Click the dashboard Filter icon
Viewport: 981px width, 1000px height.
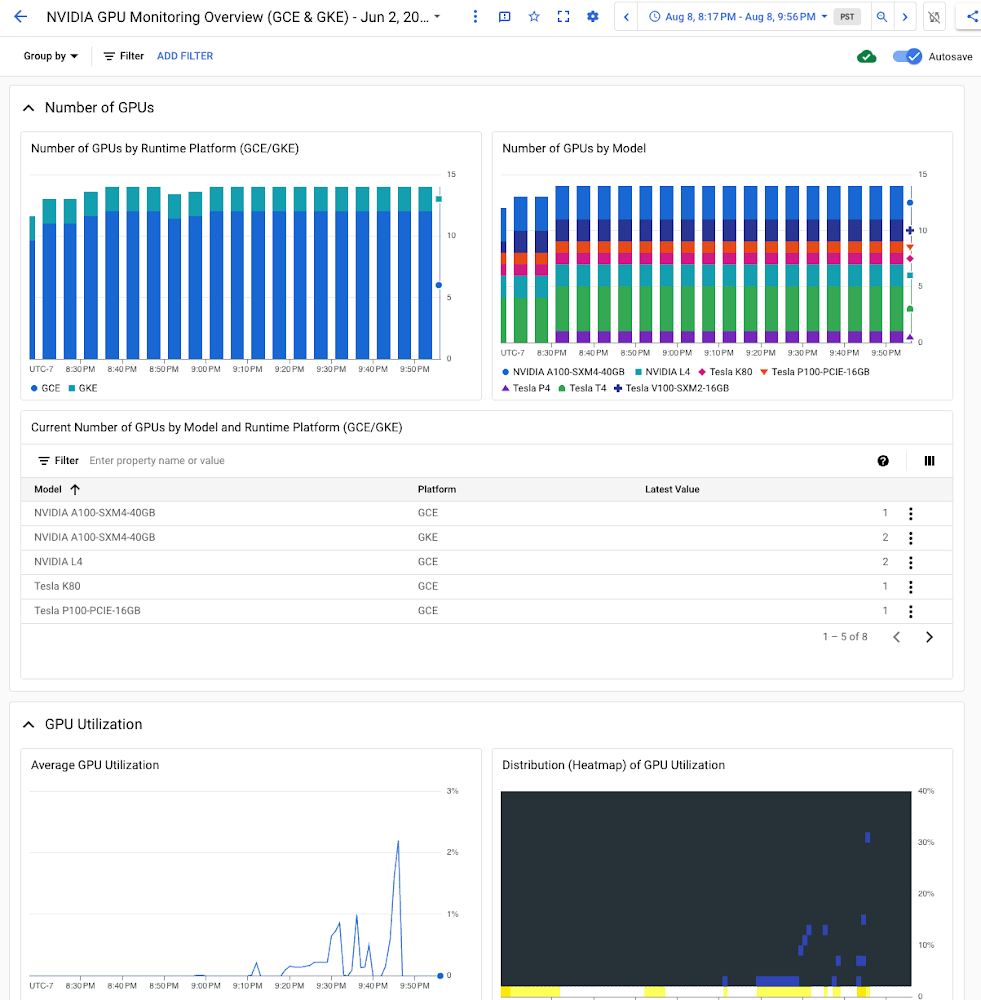(x=109, y=56)
